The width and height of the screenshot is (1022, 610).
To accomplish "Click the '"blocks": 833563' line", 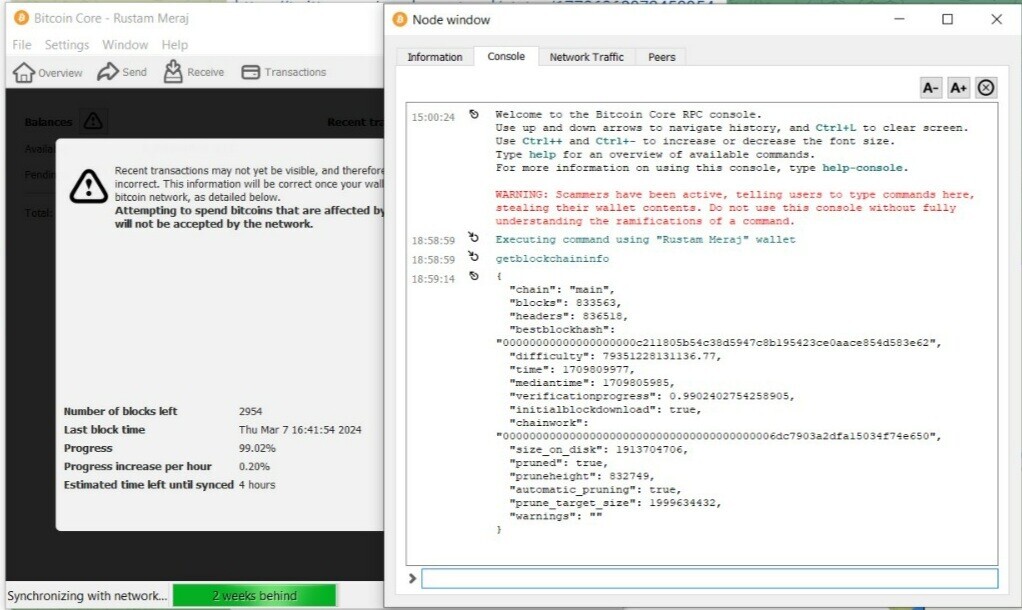I will click(565, 302).
